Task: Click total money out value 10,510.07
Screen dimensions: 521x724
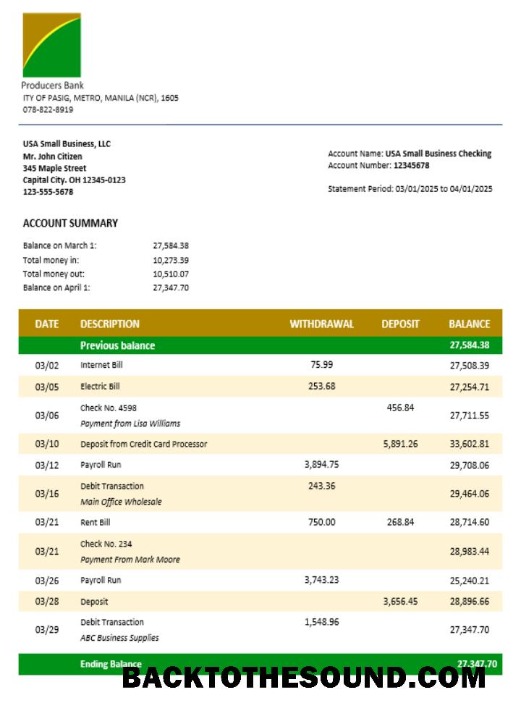Action: [x=171, y=274]
